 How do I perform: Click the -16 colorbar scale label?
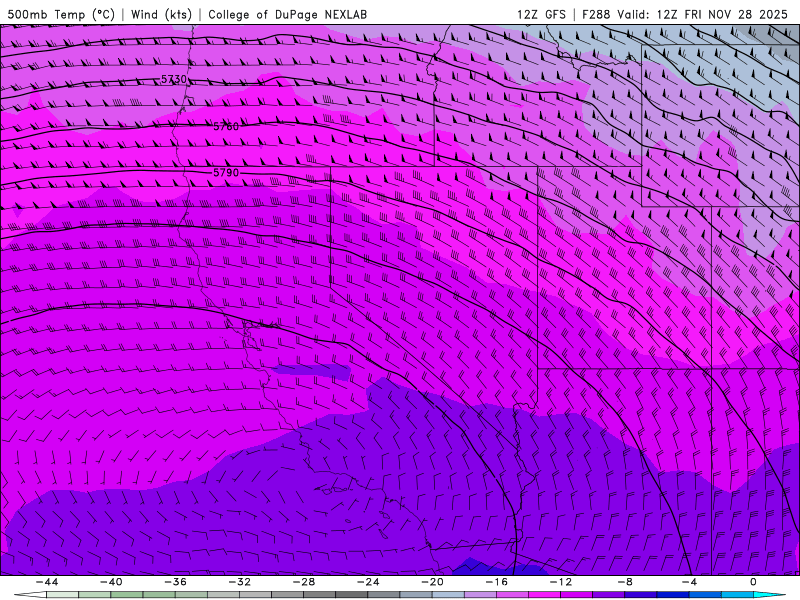[x=496, y=582]
